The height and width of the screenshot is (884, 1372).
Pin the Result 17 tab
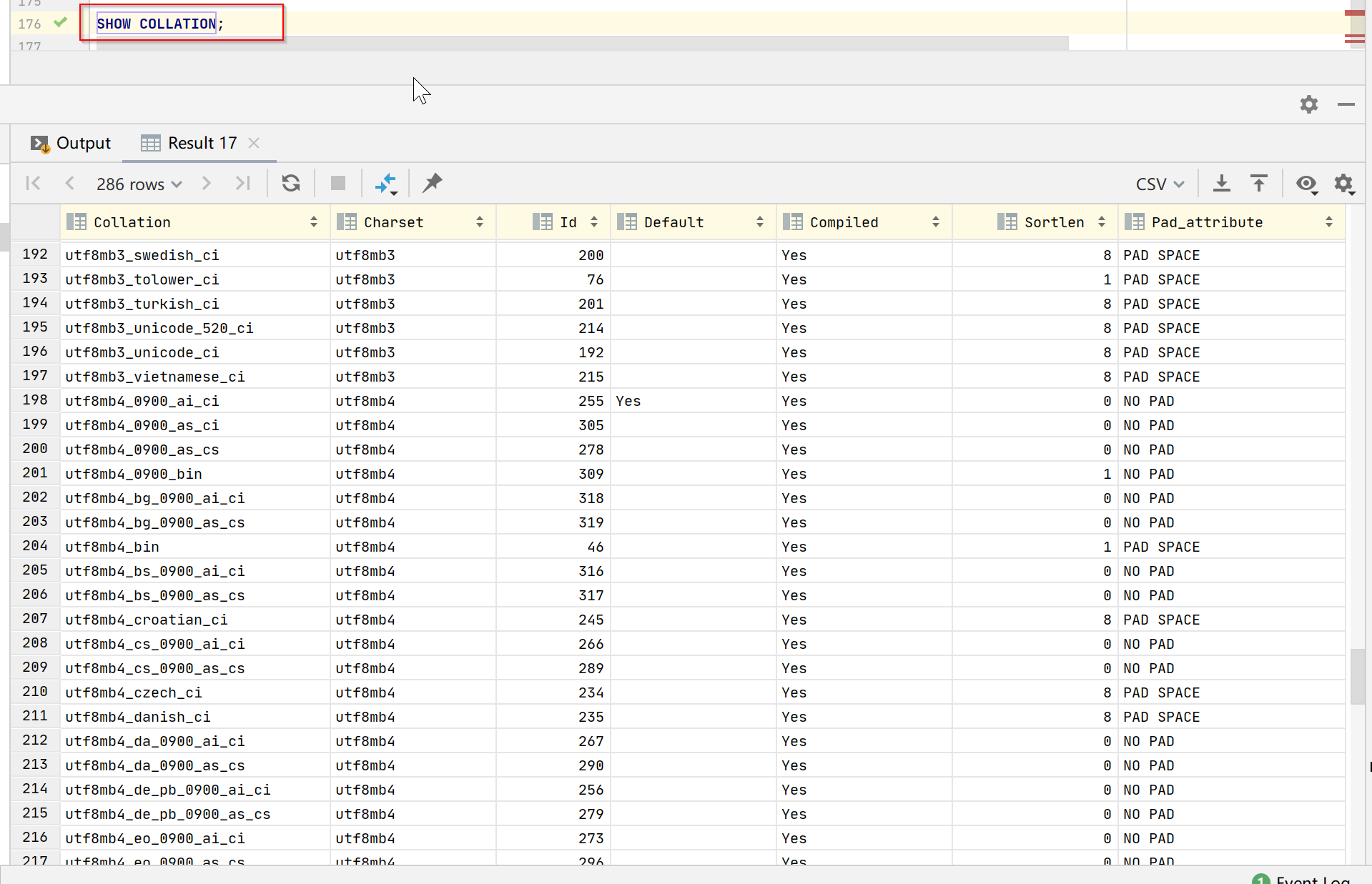pos(433,184)
